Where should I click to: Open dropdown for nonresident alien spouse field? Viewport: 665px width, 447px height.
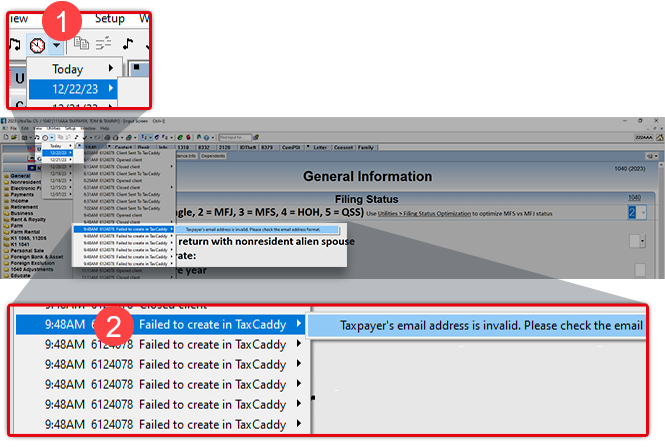pyautogui.click(x=643, y=241)
